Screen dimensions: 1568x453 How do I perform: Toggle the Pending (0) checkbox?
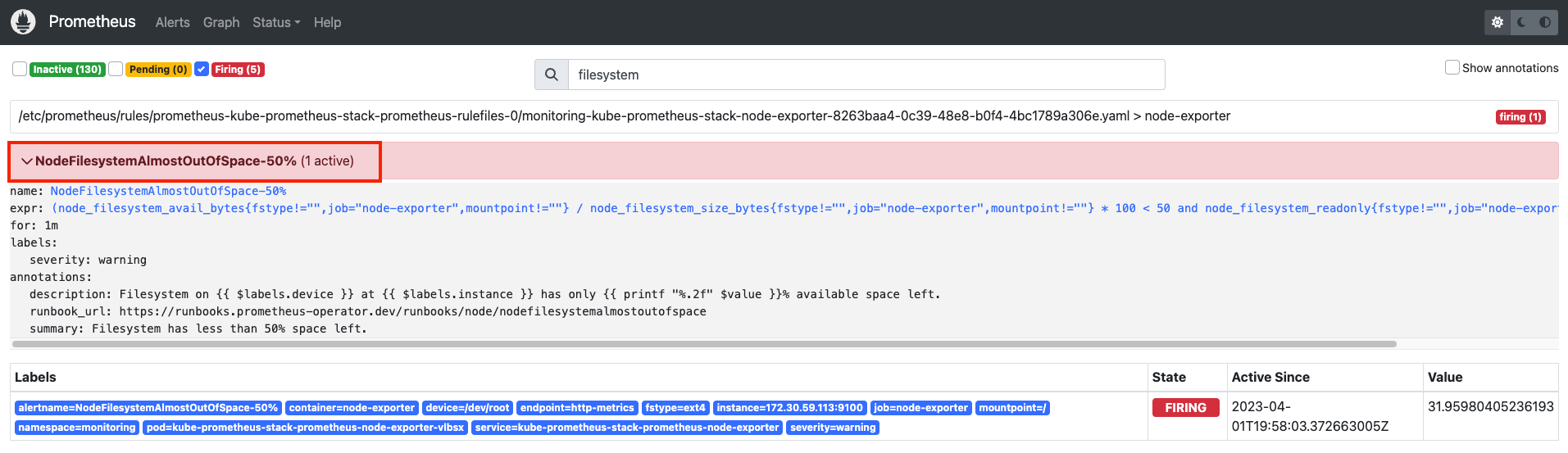(x=116, y=69)
